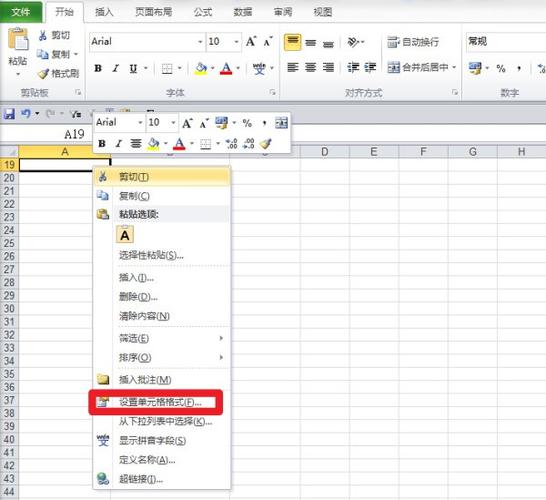Image resolution: width=546 pixels, height=500 pixels.
Task: Switch to 数据 Data tab
Action: coord(243,12)
